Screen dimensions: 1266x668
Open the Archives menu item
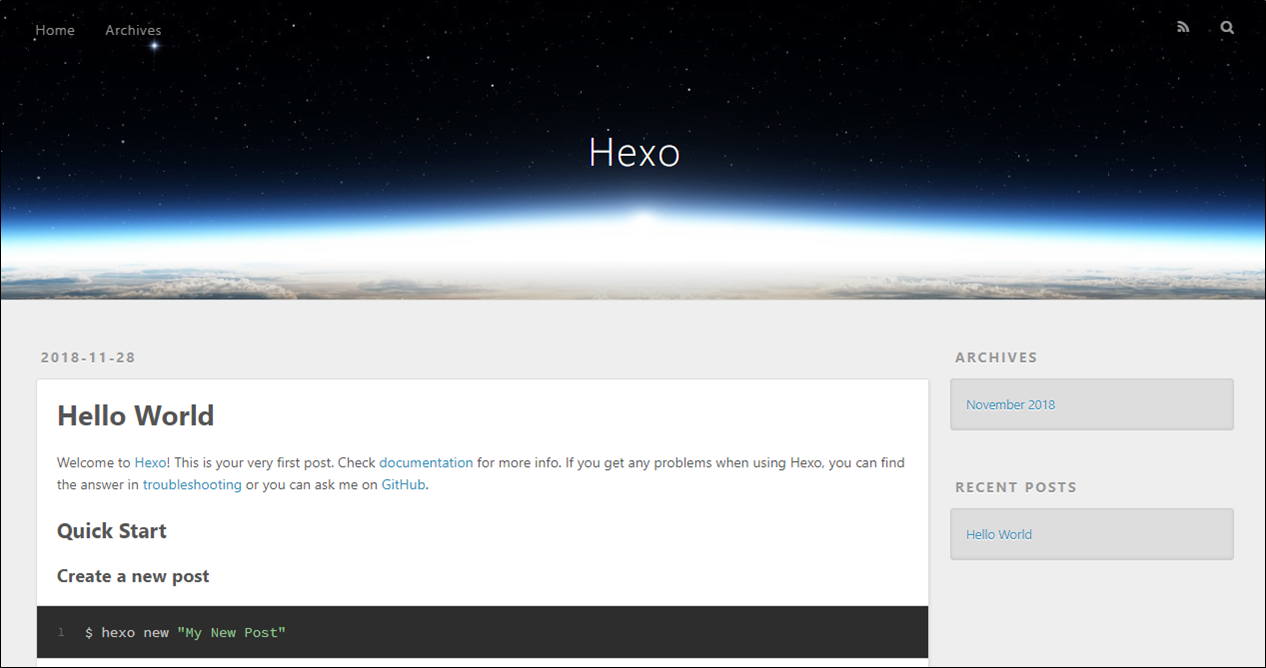pyautogui.click(x=133, y=30)
